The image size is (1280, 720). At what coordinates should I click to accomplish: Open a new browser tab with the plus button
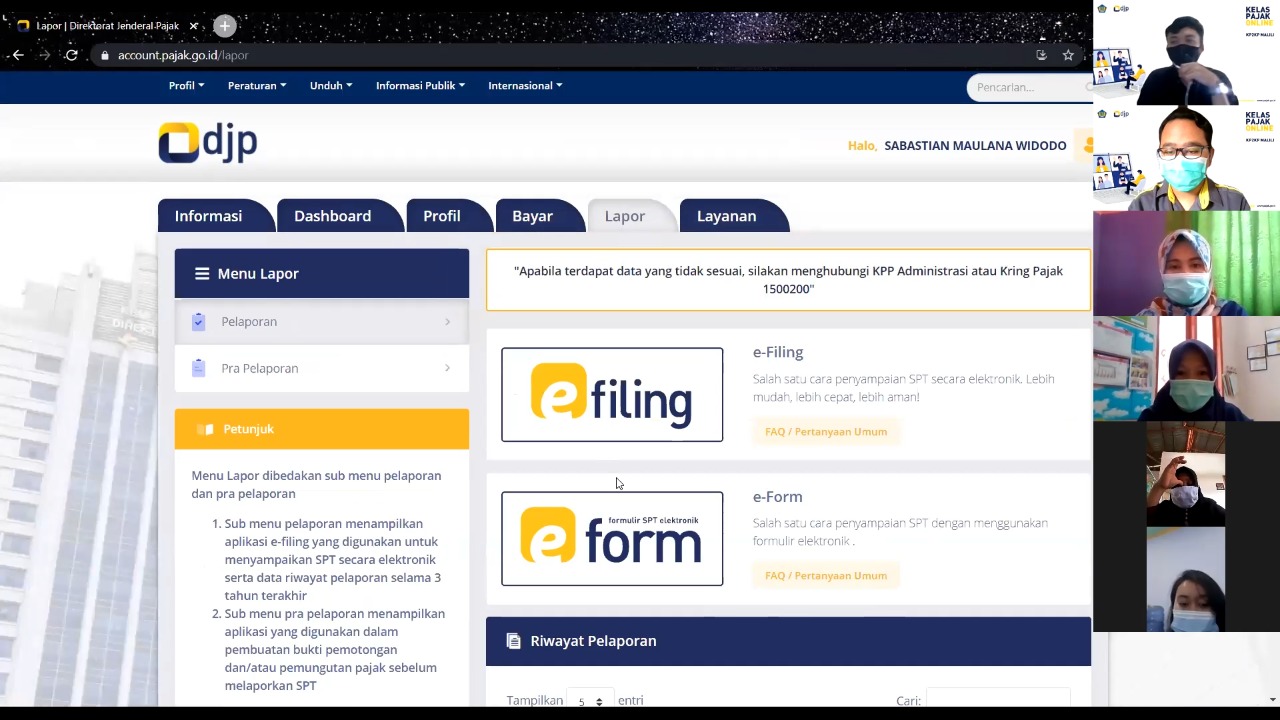point(225,26)
